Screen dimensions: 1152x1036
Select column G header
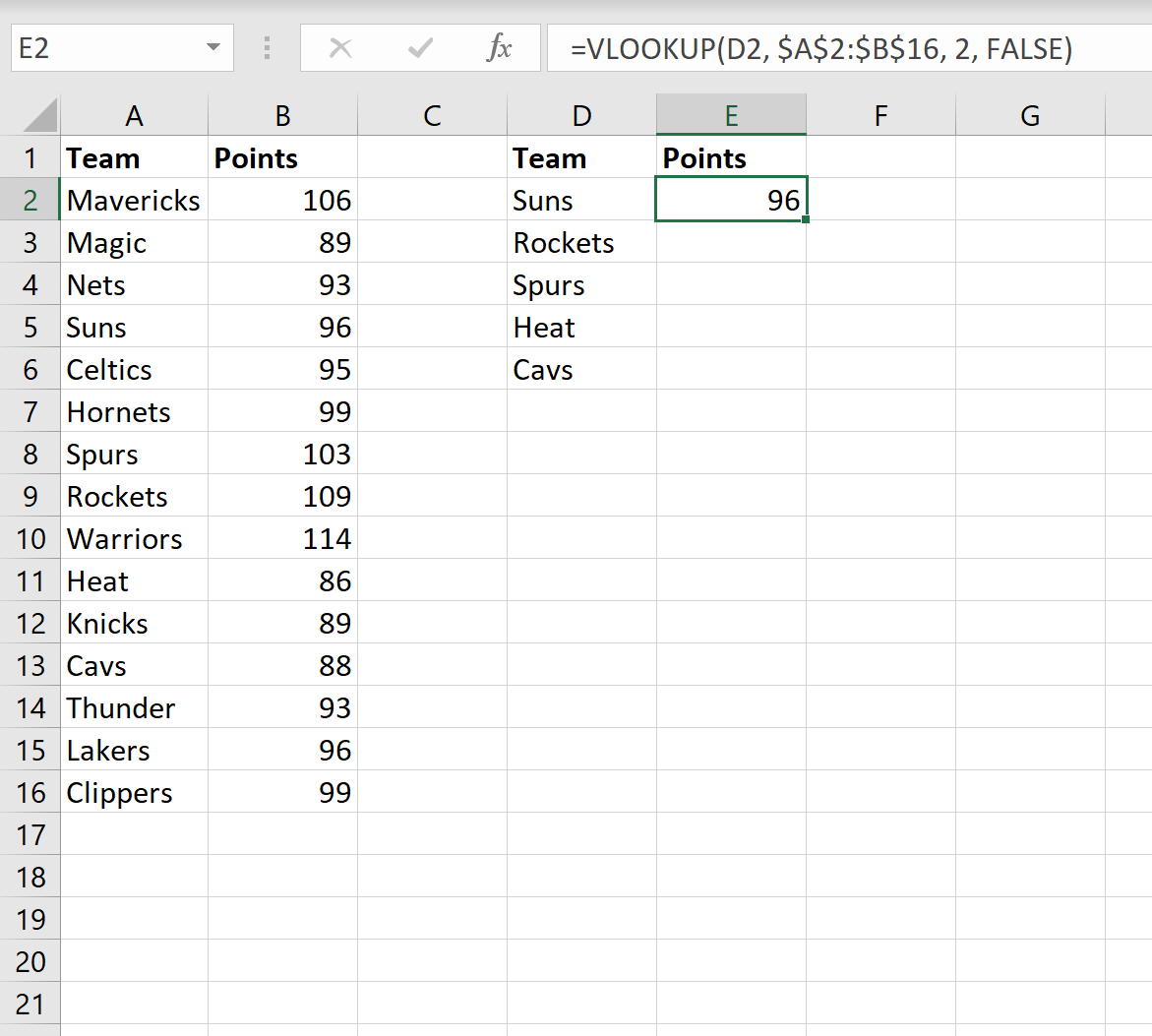tap(1030, 116)
